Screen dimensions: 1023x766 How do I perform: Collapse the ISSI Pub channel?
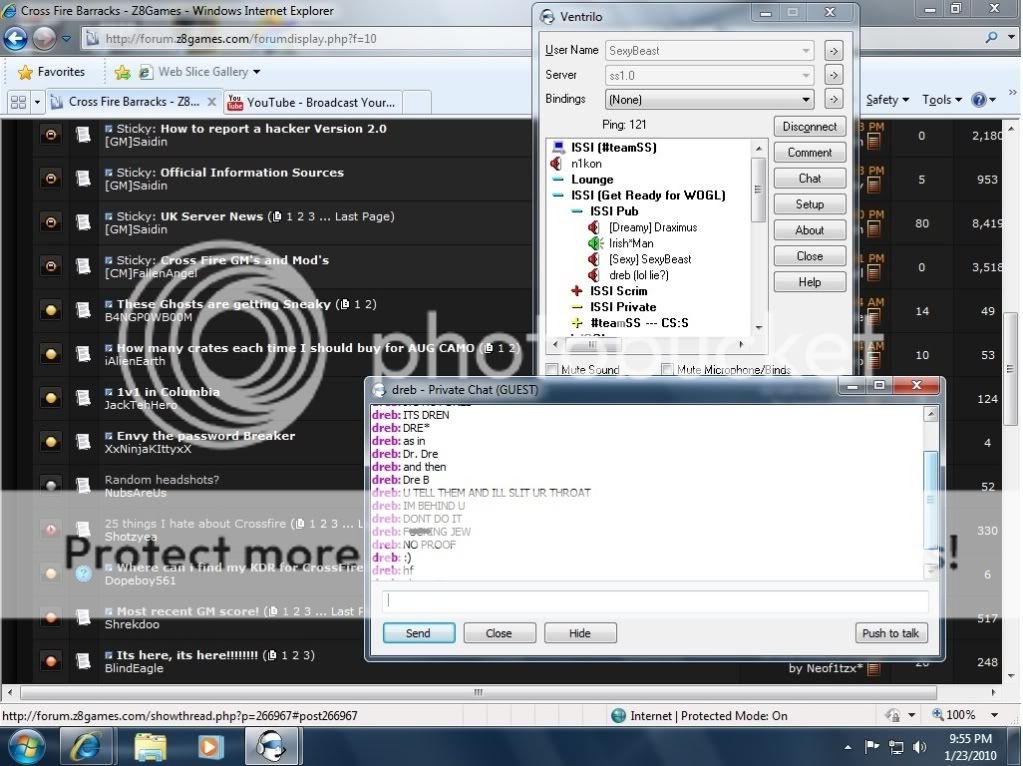click(x=577, y=211)
